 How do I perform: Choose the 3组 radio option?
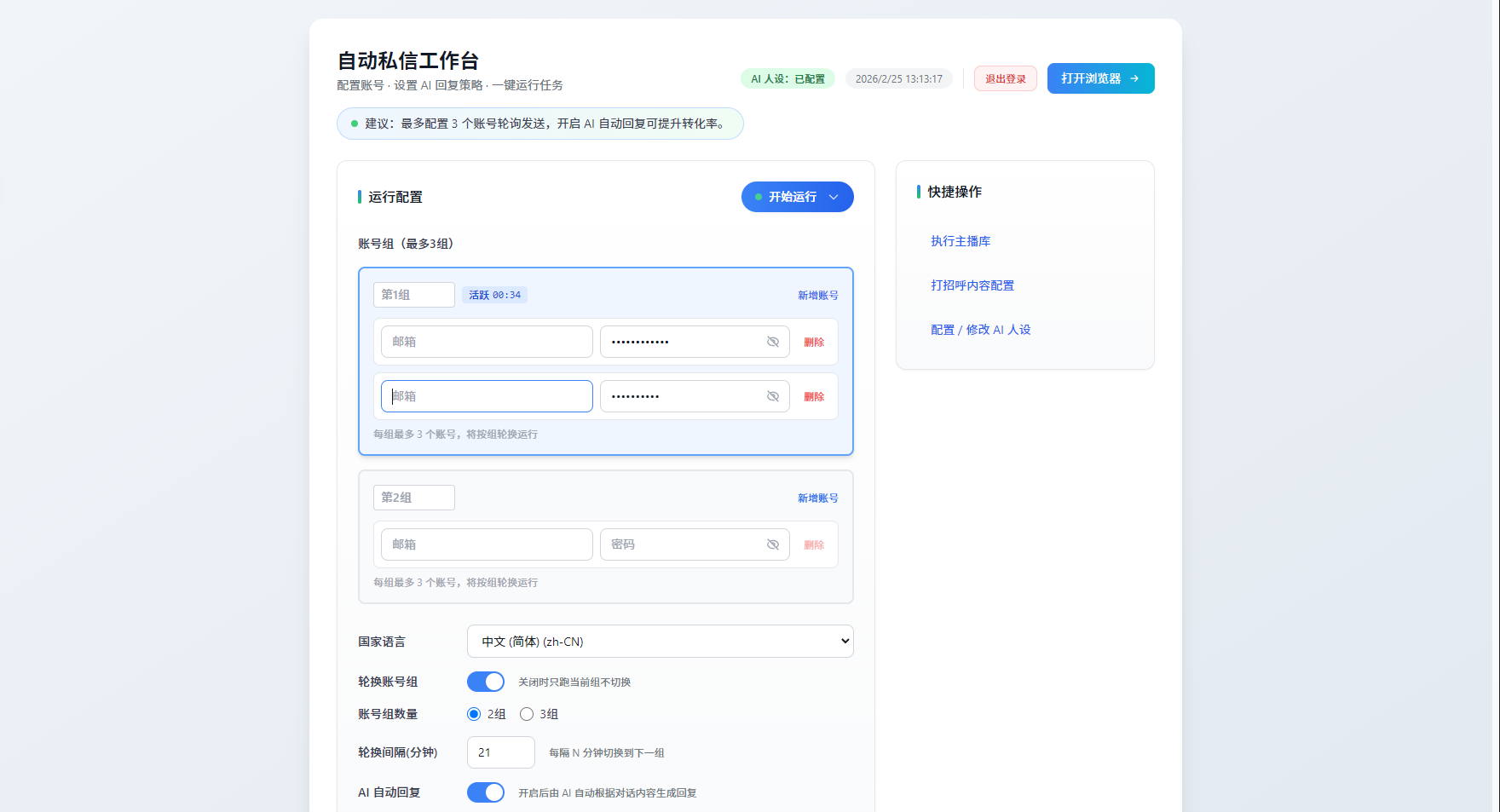[527, 714]
